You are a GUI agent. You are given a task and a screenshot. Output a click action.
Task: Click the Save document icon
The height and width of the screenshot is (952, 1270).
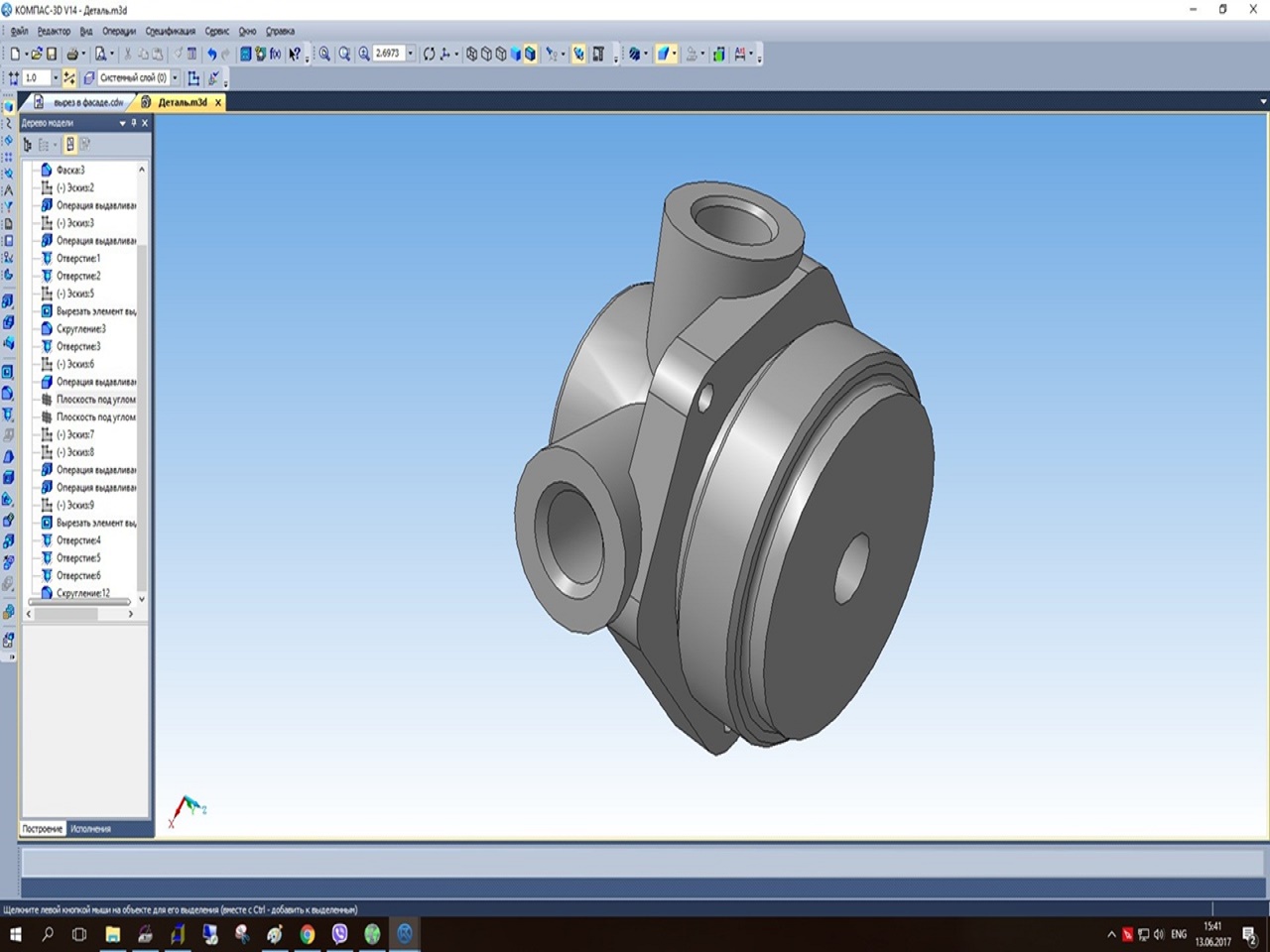pos(53,55)
